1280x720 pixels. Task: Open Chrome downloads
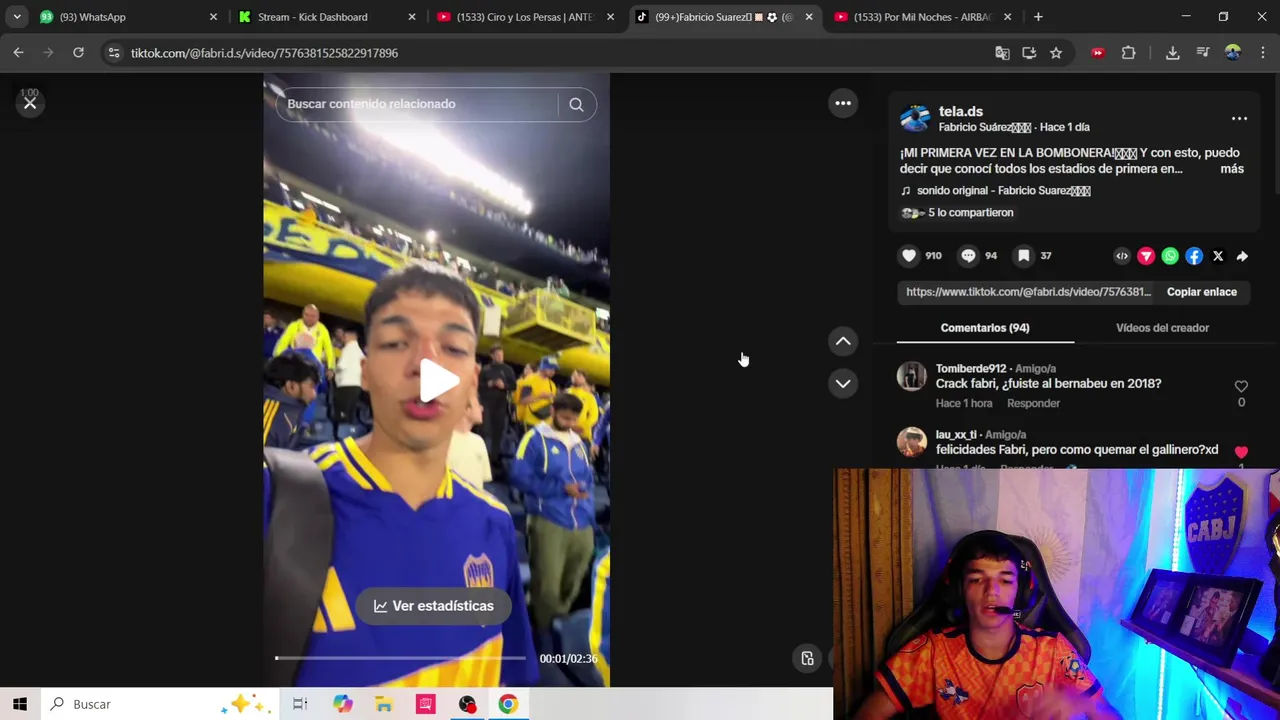[x=1173, y=53]
